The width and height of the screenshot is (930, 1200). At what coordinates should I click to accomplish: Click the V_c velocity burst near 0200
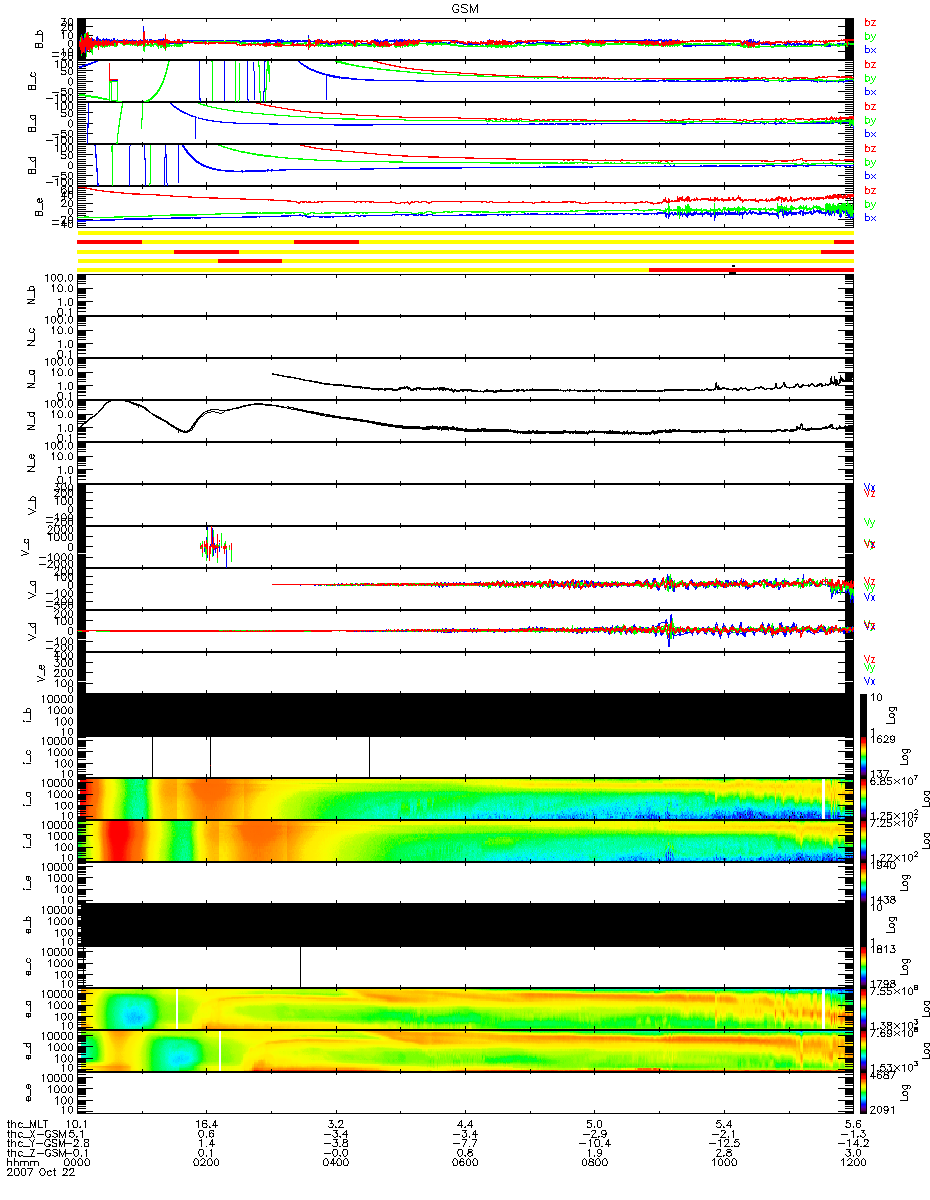click(x=215, y=546)
